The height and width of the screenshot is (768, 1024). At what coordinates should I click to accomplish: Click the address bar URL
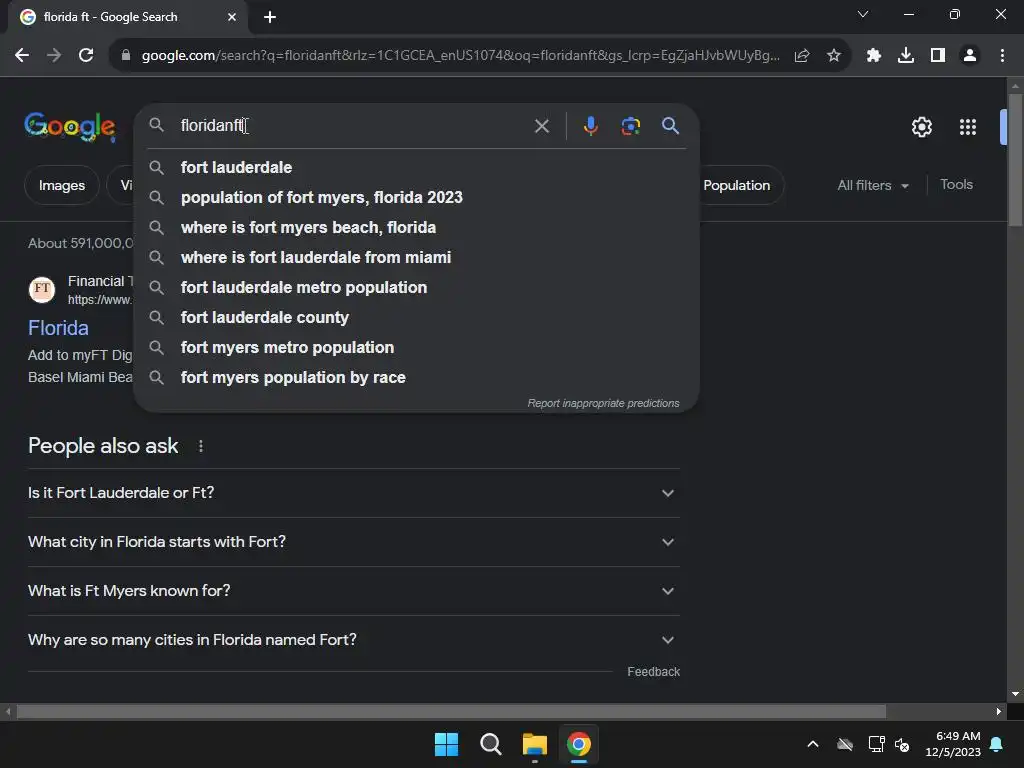[460, 56]
